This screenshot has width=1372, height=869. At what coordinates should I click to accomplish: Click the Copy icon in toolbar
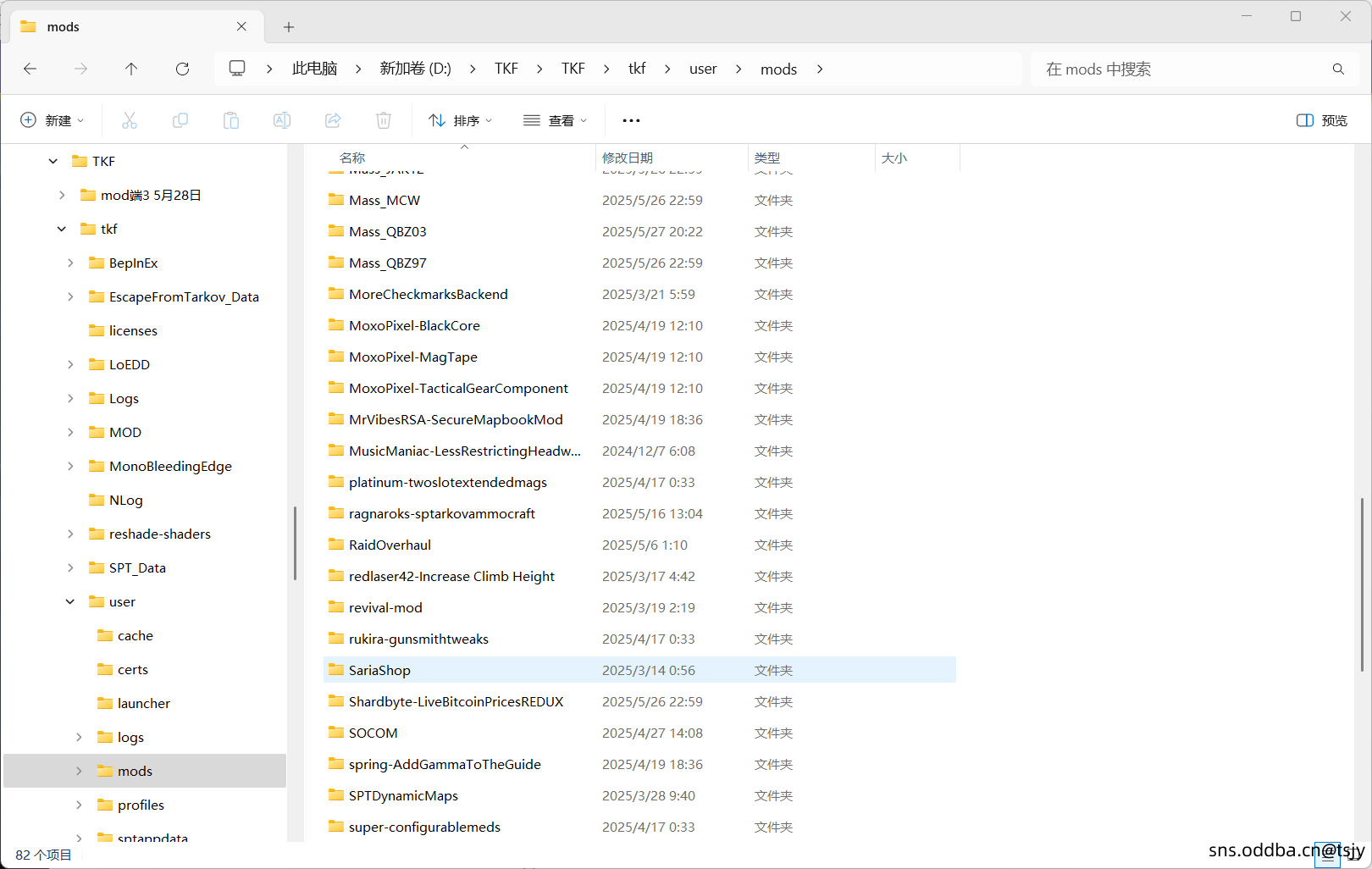180,120
